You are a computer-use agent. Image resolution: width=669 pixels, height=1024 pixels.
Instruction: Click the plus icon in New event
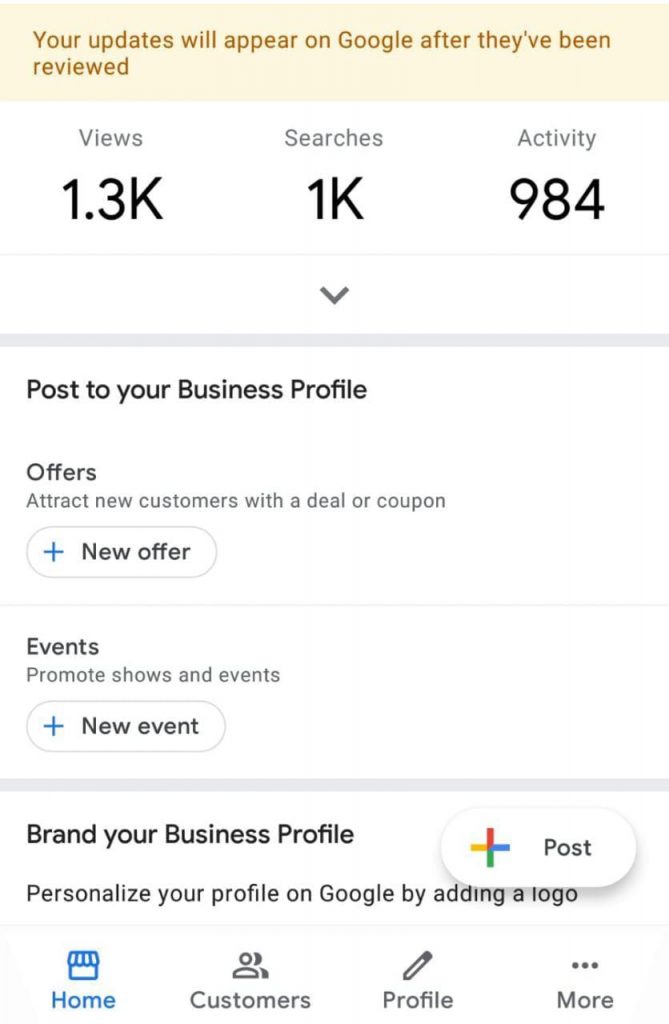click(54, 726)
